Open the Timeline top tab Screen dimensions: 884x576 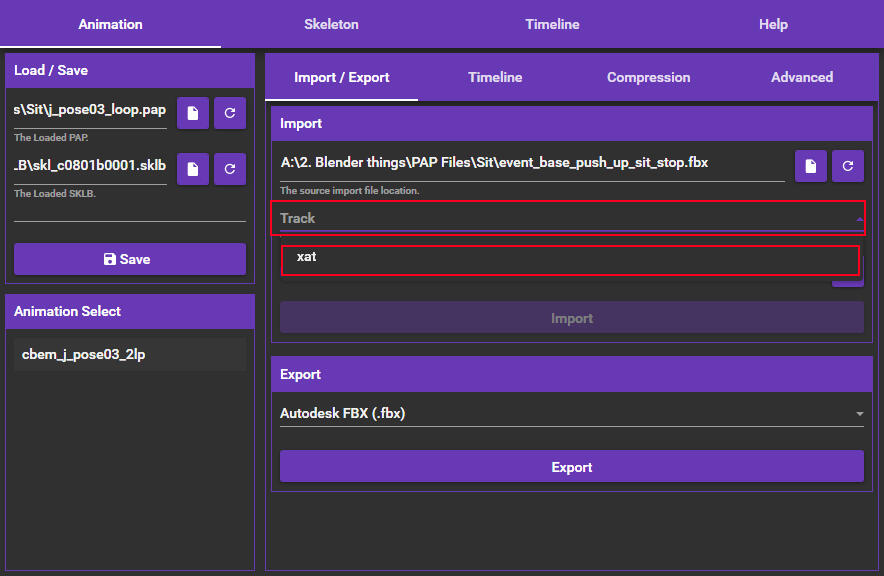click(552, 24)
